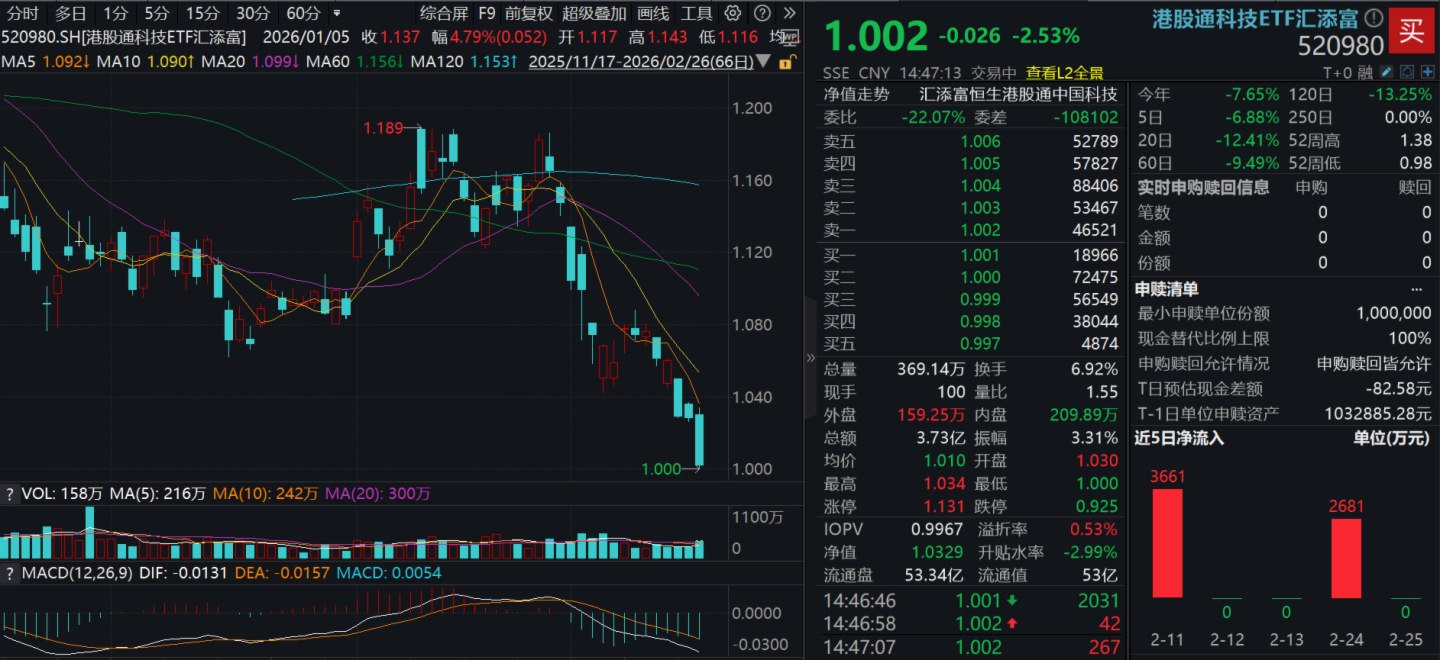The image size is (1440, 660).
Task: Toggle 超级叠加 overlay mode
Action: coord(594,13)
